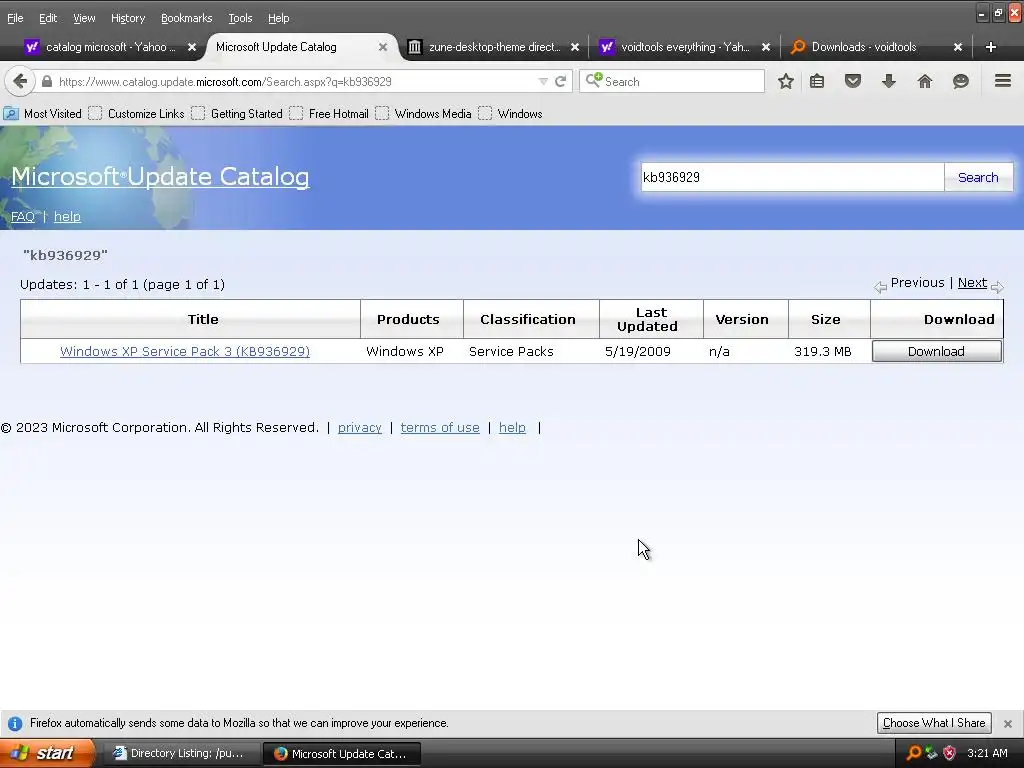This screenshot has height=768, width=1024.
Task: Open the FAQ link
Action: pos(23,216)
